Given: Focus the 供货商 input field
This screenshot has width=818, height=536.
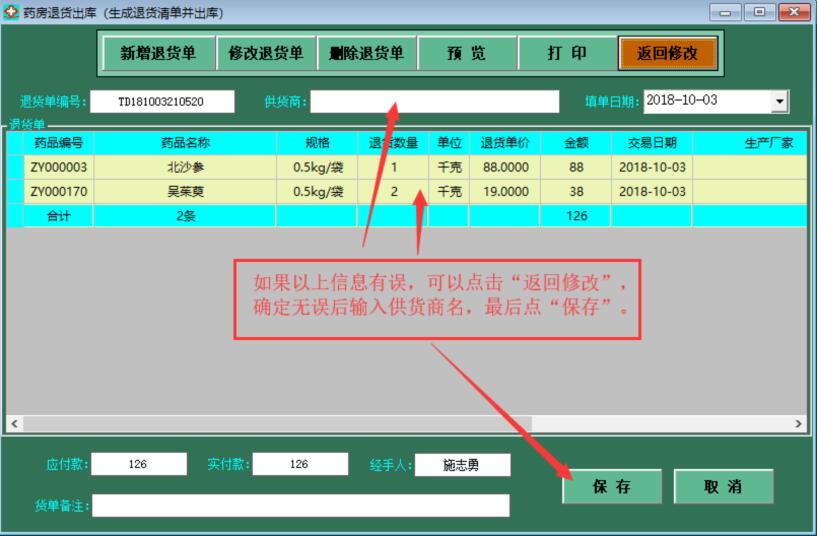Looking at the screenshot, I should tap(434, 102).
